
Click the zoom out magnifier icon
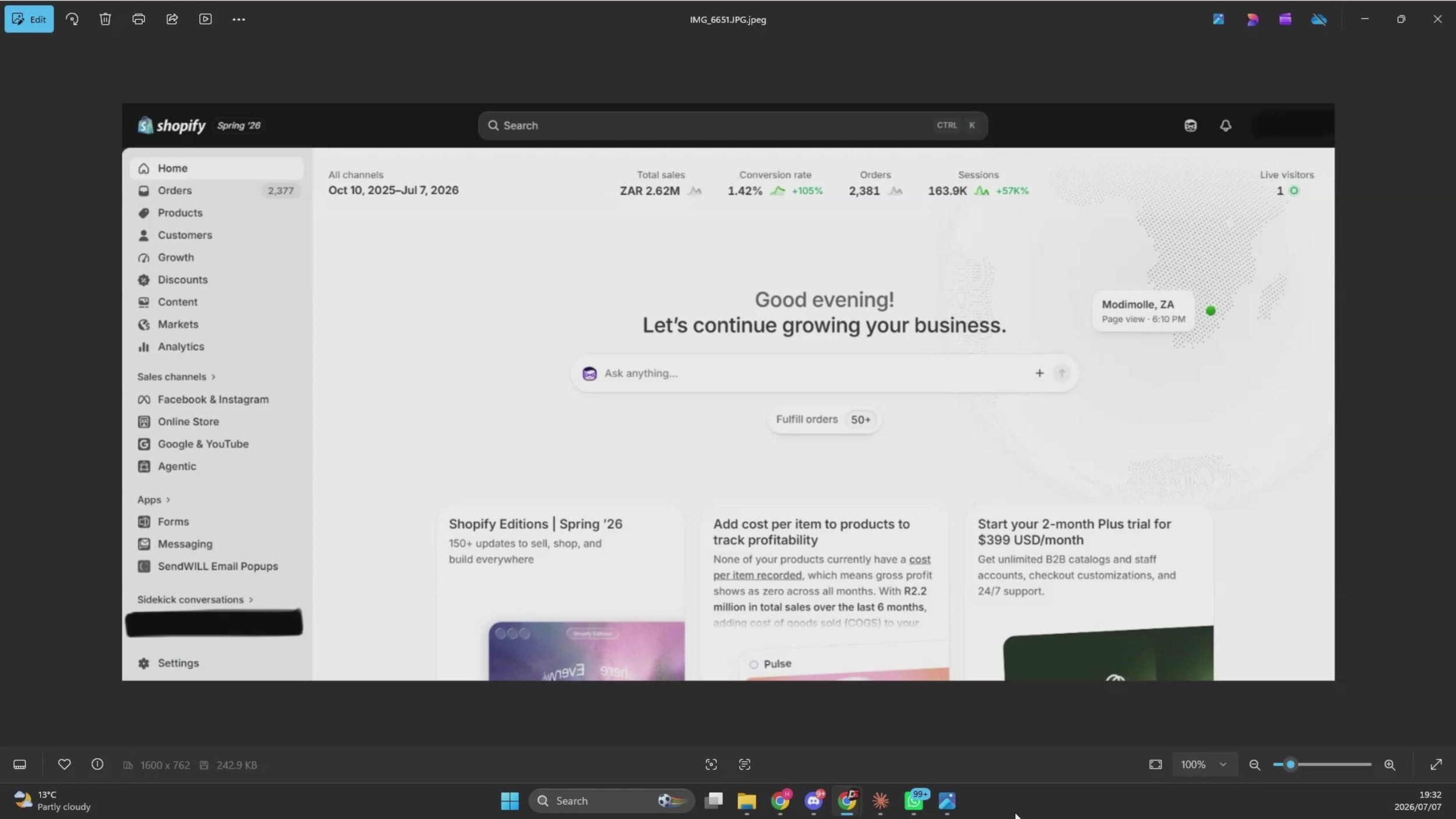[1255, 765]
